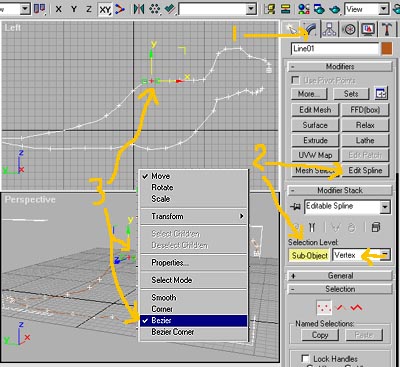Open the Line01 object color swatch

tap(387, 49)
